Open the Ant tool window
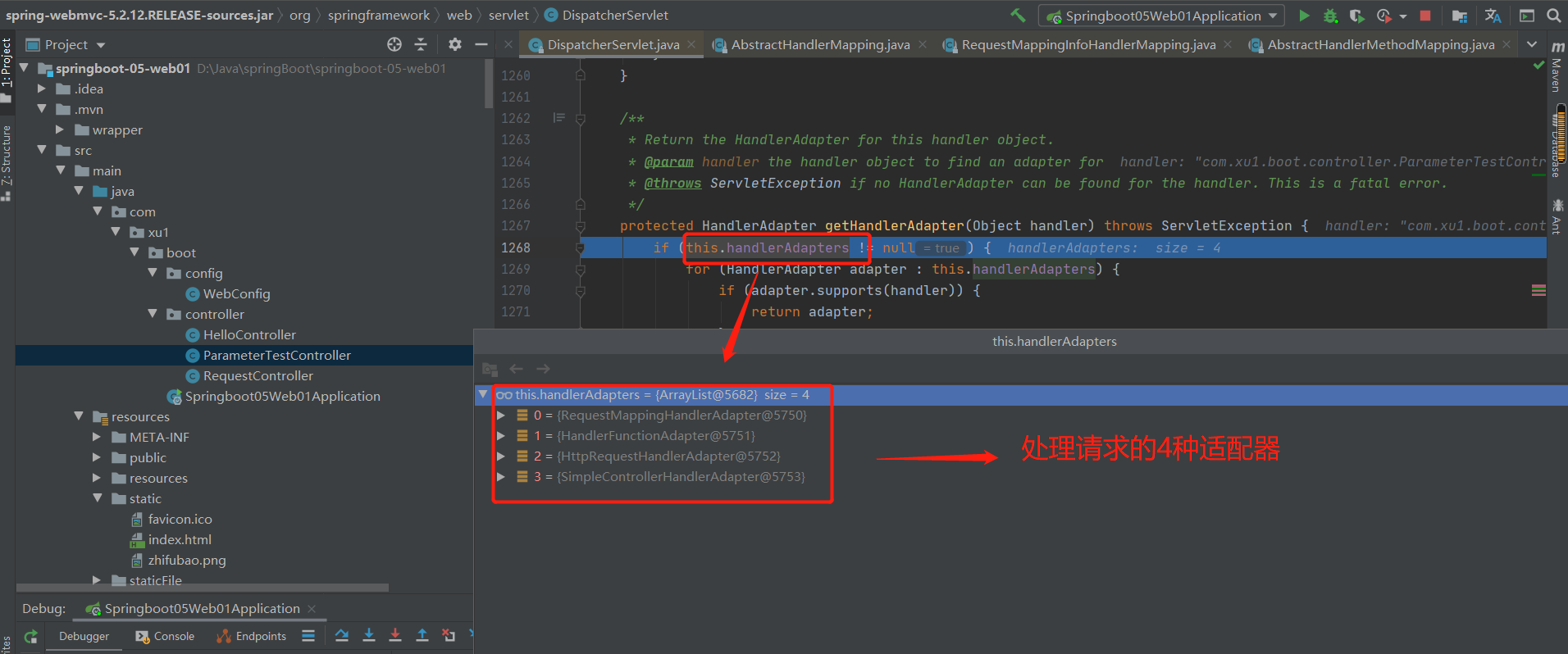Image resolution: width=1568 pixels, height=654 pixels. click(x=1556, y=217)
